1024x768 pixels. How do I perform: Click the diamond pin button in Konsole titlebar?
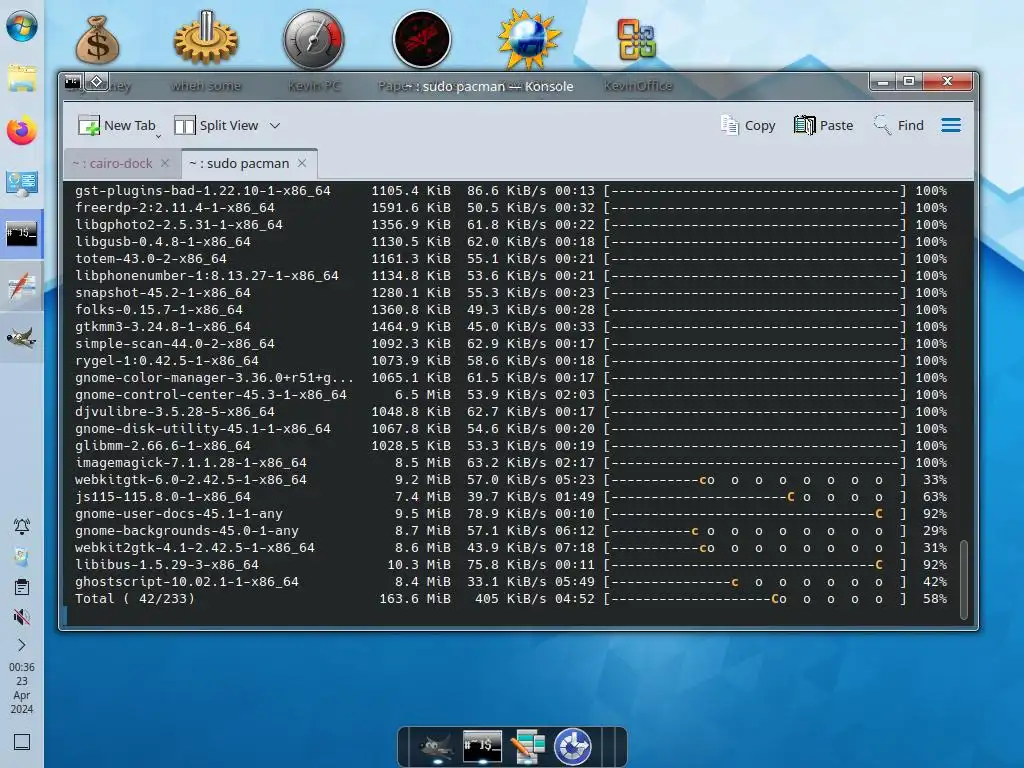click(96, 82)
